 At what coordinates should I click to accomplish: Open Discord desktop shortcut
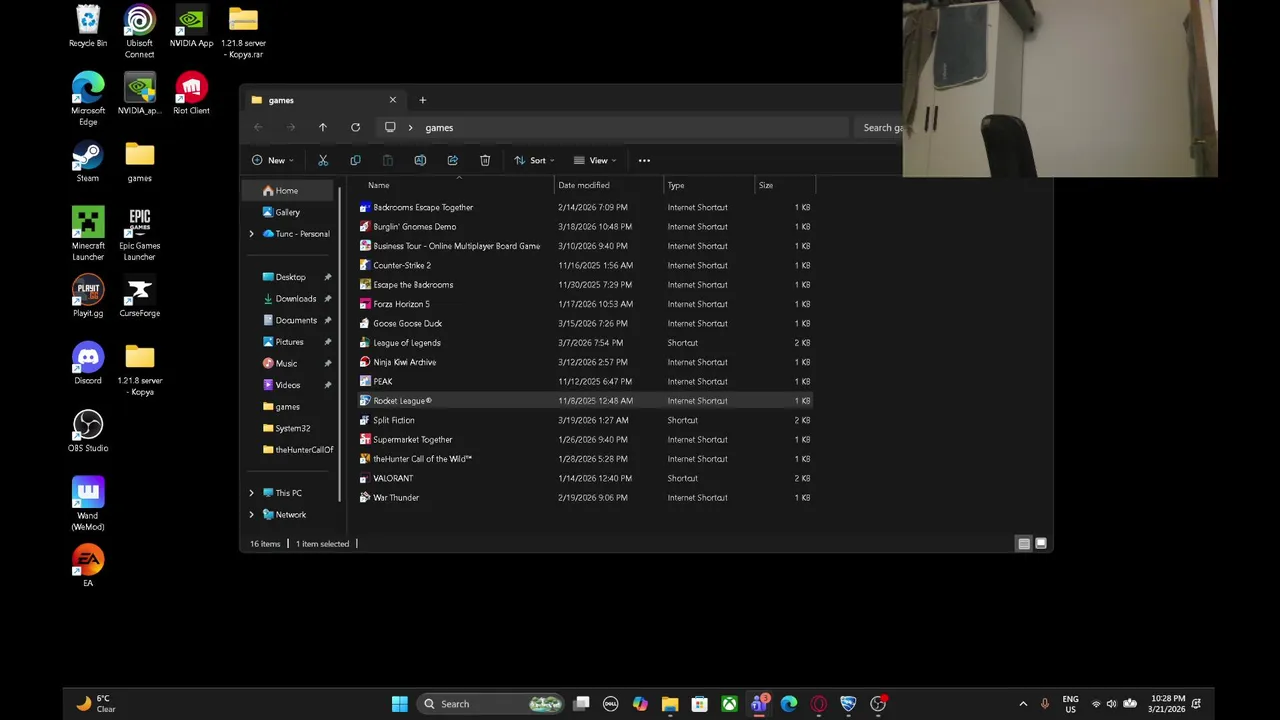click(x=88, y=364)
